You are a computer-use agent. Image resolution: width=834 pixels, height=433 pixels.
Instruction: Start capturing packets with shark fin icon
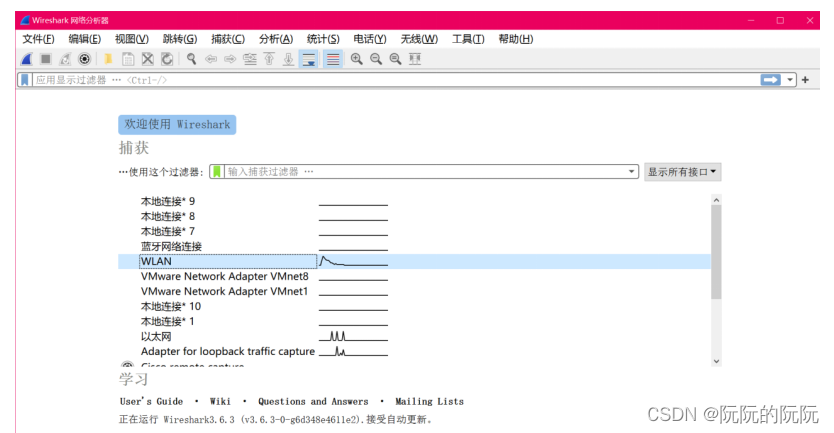pyautogui.click(x=27, y=59)
